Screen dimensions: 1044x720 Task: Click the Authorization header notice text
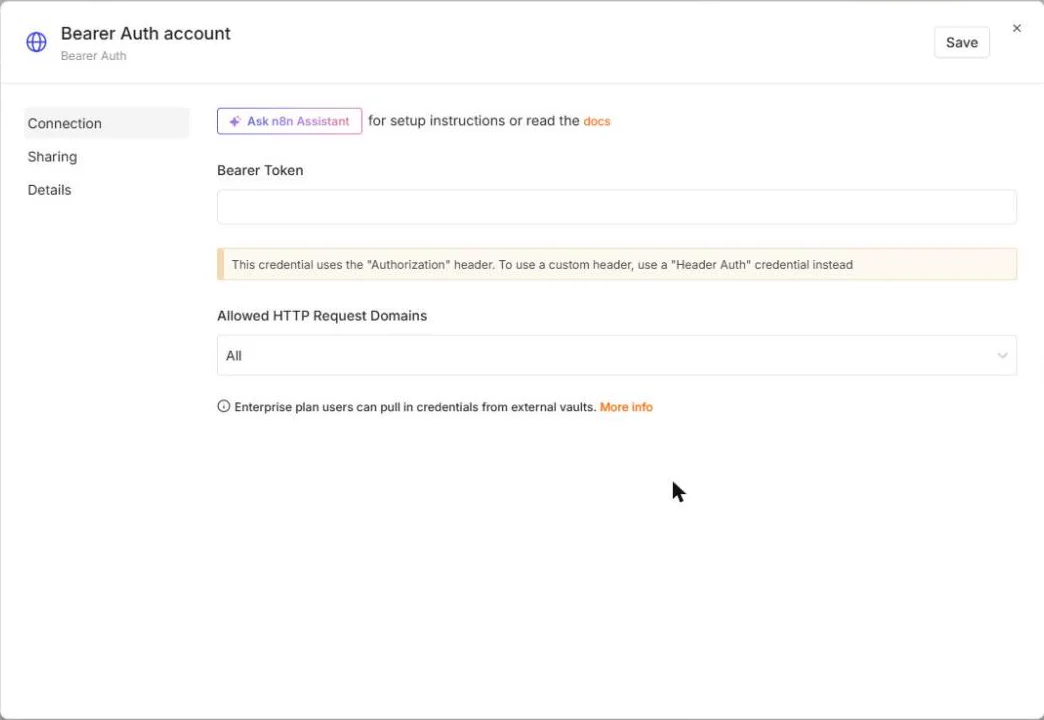[x=542, y=264]
